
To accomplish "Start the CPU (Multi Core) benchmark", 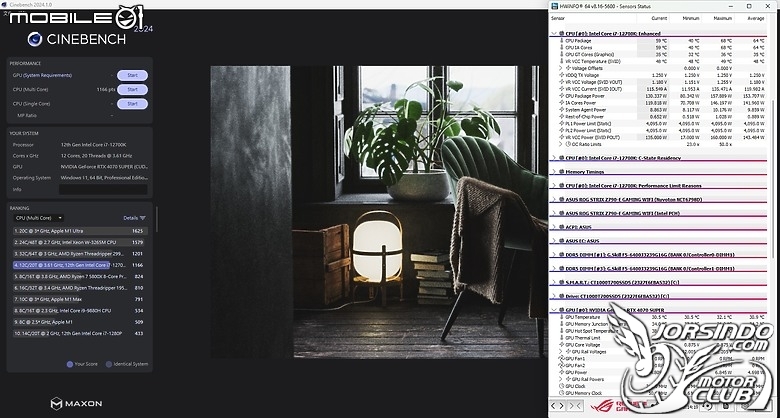I will click(x=132, y=90).
